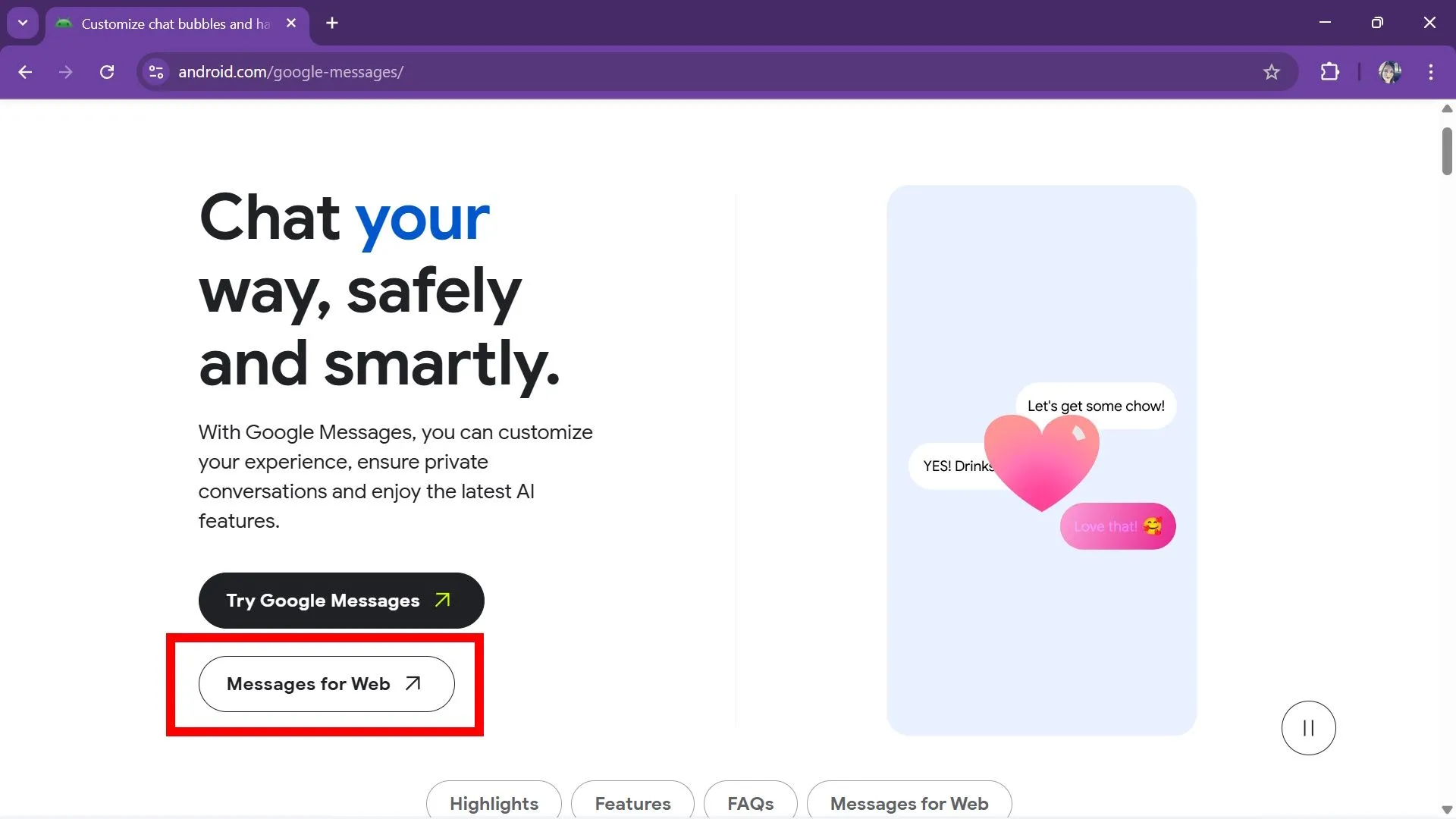Viewport: 1456px width, 819px height.
Task: Open the Chrome profile avatar menu
Action: pos(1390,71)
